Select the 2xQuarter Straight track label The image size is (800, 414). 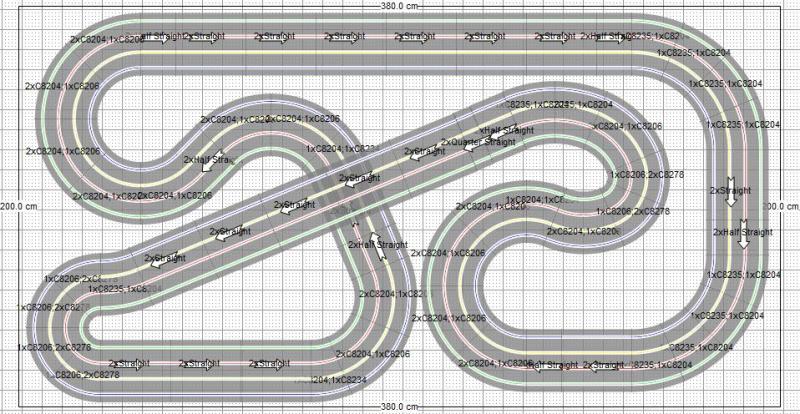point(478,142)
